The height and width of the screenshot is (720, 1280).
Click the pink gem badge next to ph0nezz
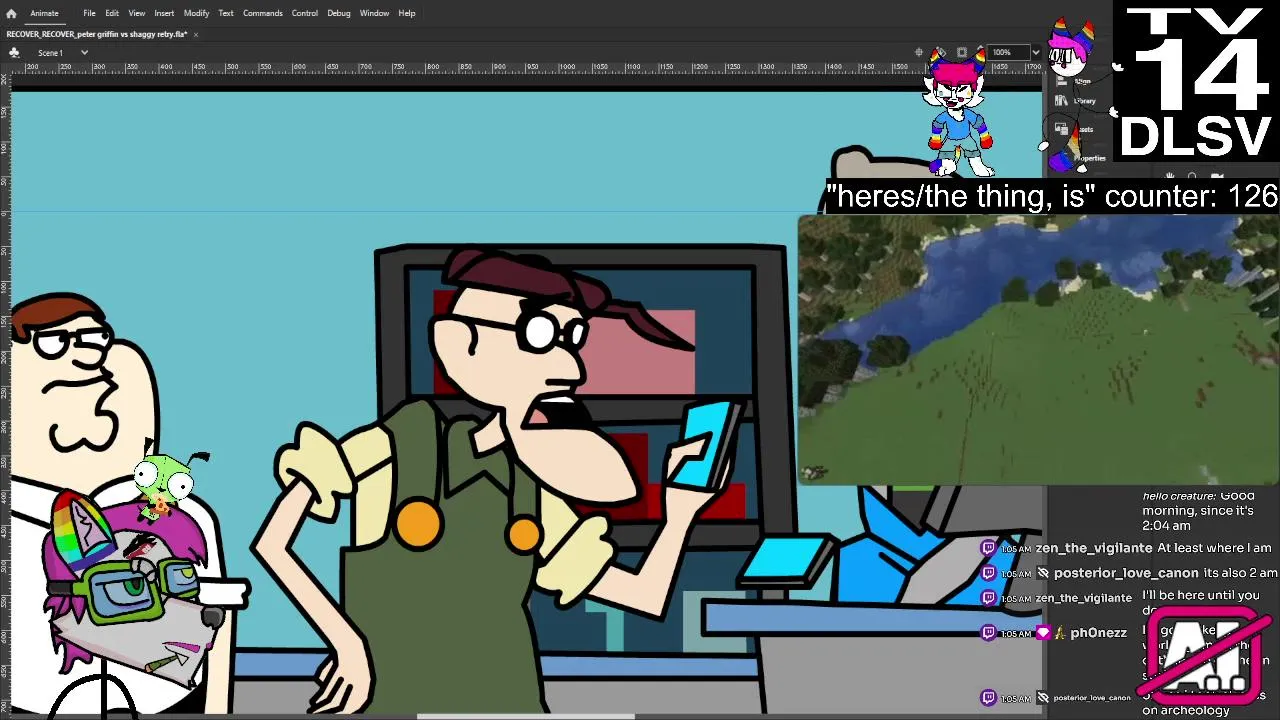1043,633
